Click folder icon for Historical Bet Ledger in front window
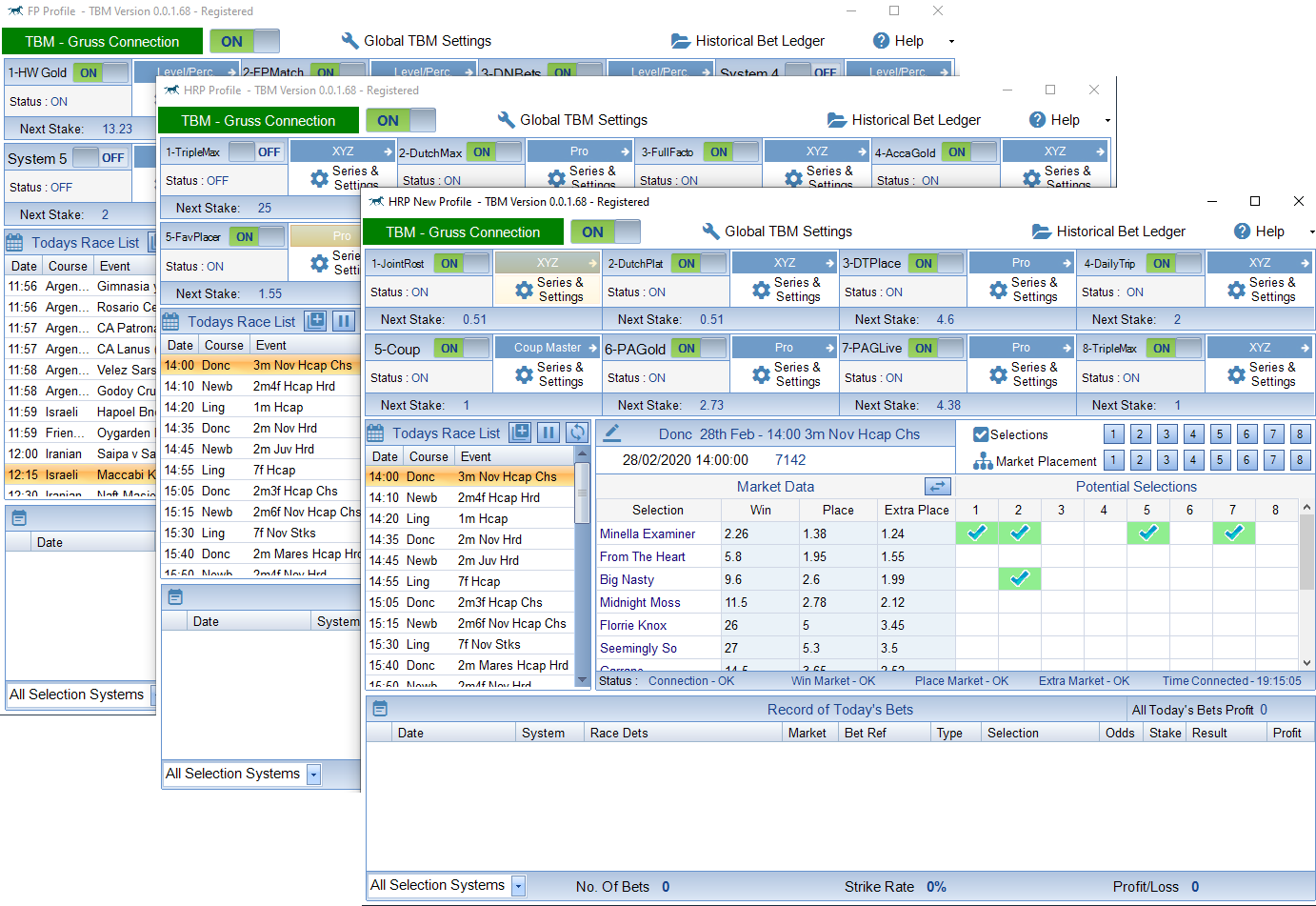 click(1042, 232)
